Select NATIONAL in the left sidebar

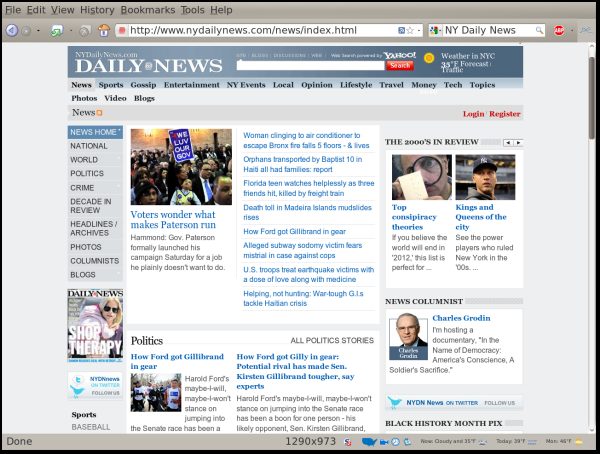coord(95,146)
